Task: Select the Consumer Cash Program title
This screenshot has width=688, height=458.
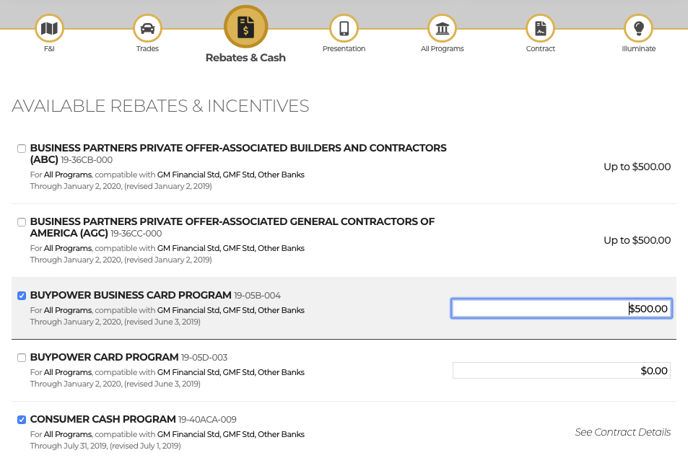Action: (102, 420)
